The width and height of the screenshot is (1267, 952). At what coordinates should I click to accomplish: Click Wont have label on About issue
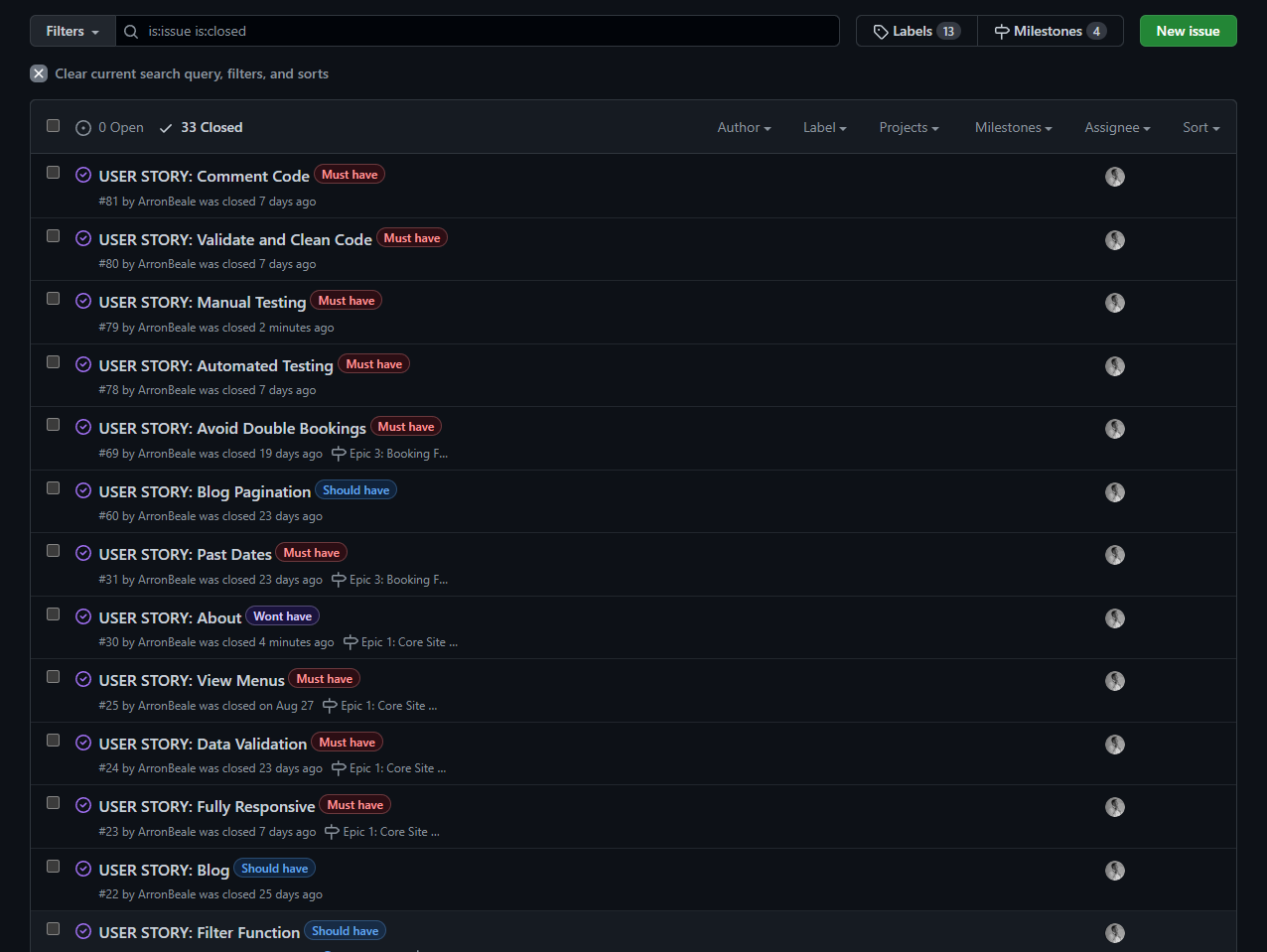(282, 616)
